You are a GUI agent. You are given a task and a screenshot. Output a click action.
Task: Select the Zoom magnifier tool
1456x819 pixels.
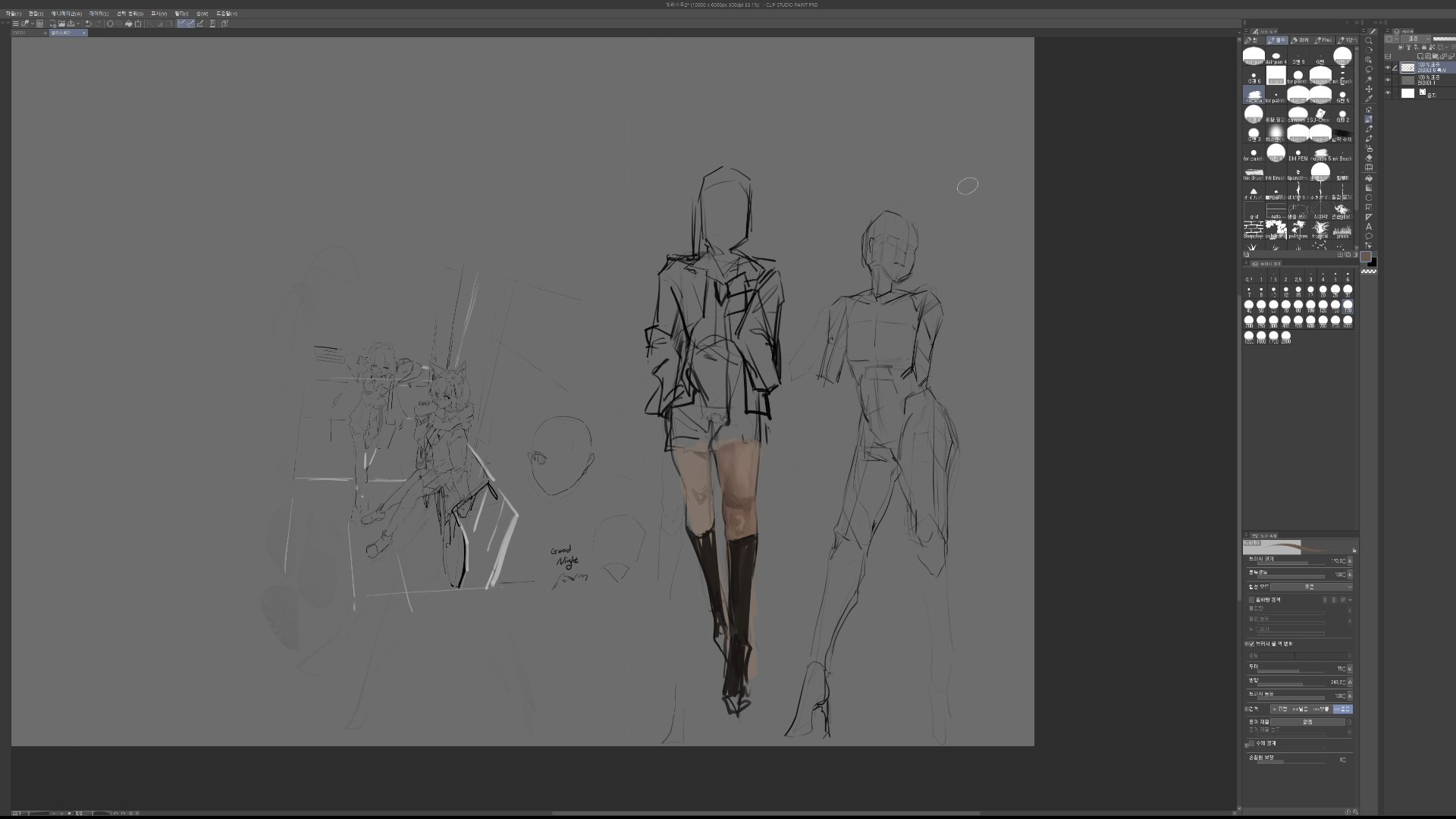pos(1369,40)
